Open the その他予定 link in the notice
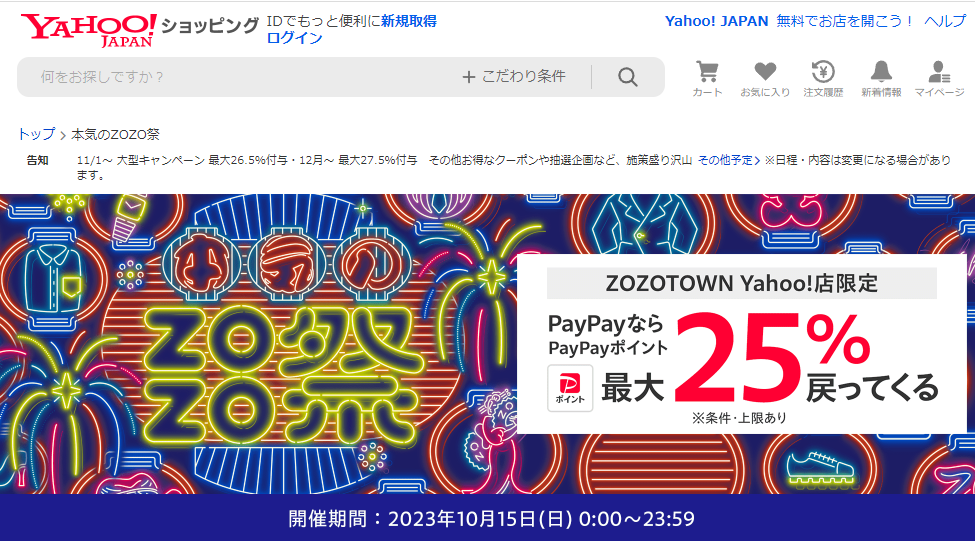Screen dimensions: 975x541 point(729,160)
